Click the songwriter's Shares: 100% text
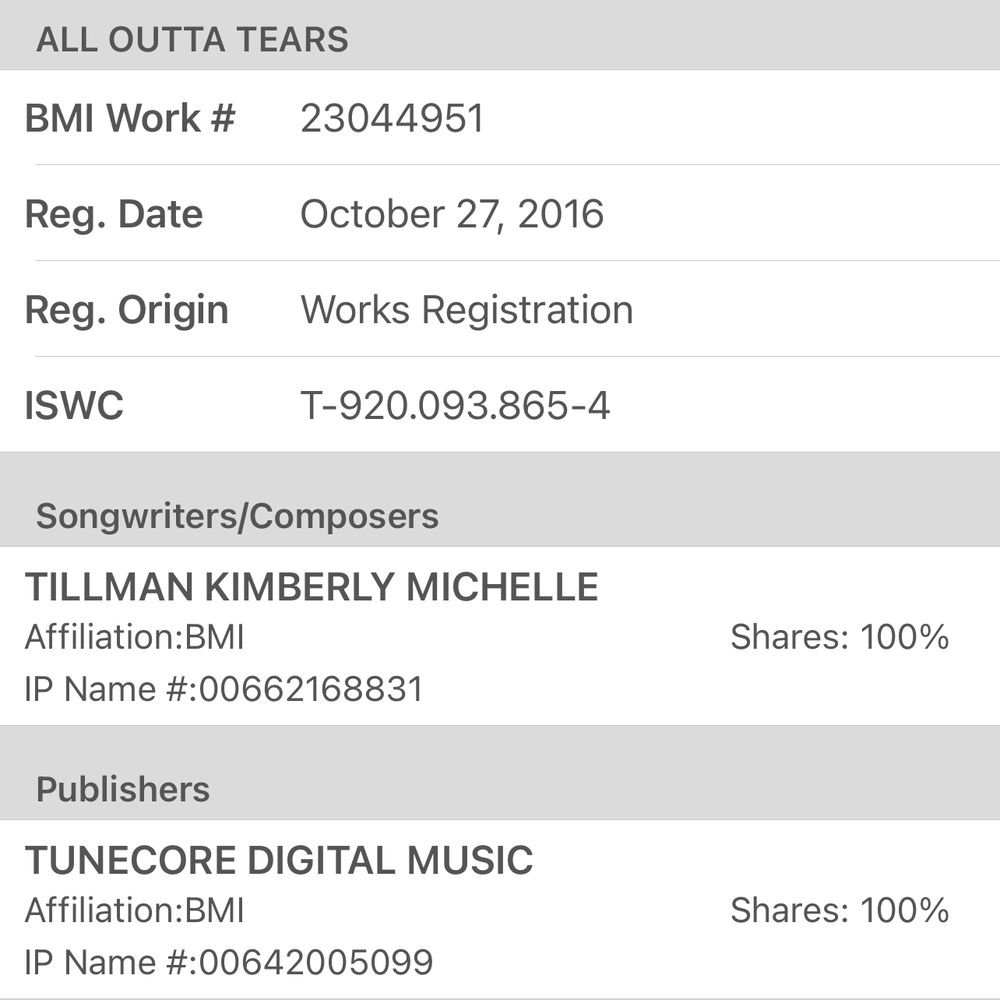The image size is (1000, 1000). pos(839,637)
